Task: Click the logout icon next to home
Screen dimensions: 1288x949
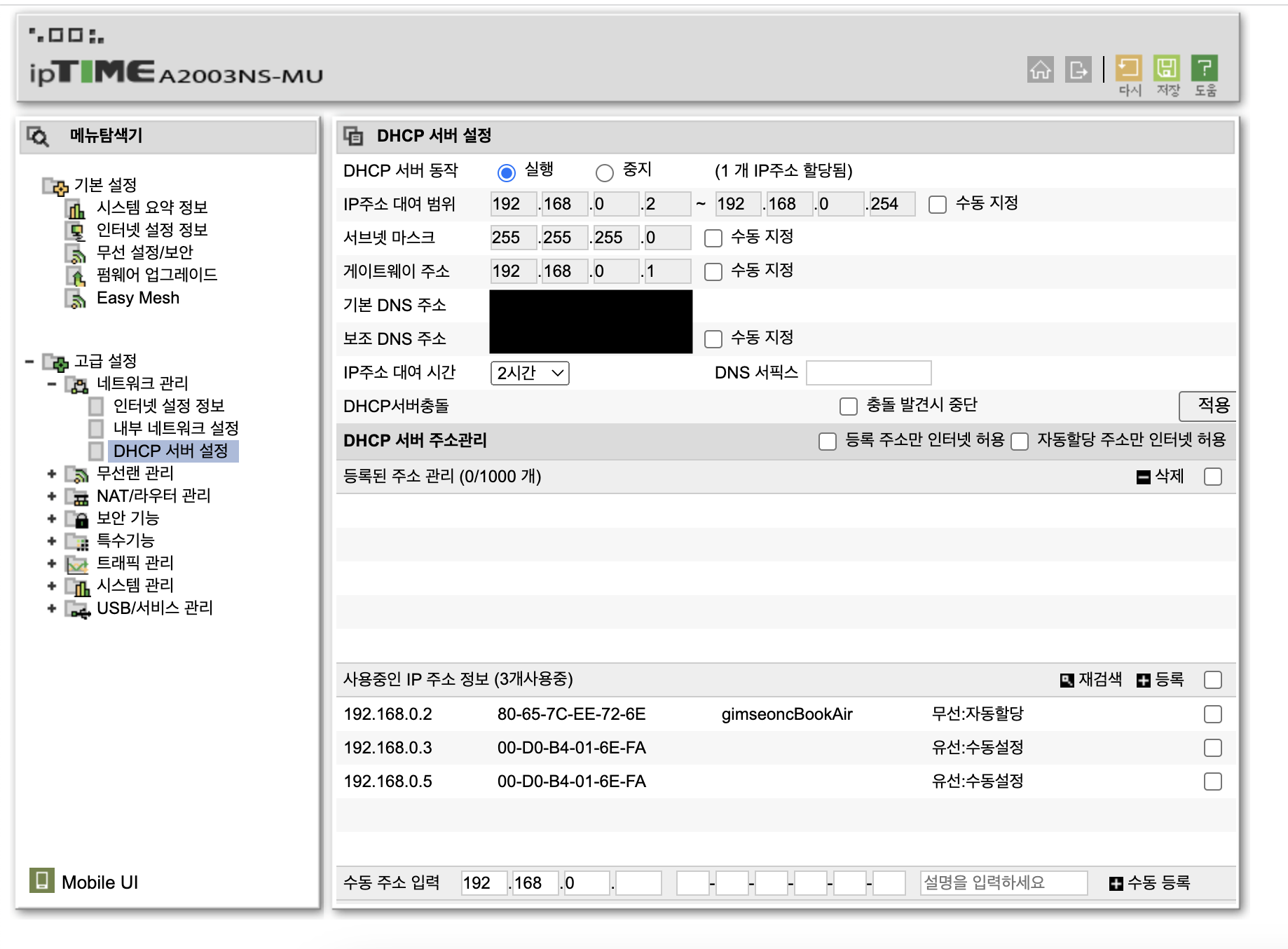Action: 1078,70
